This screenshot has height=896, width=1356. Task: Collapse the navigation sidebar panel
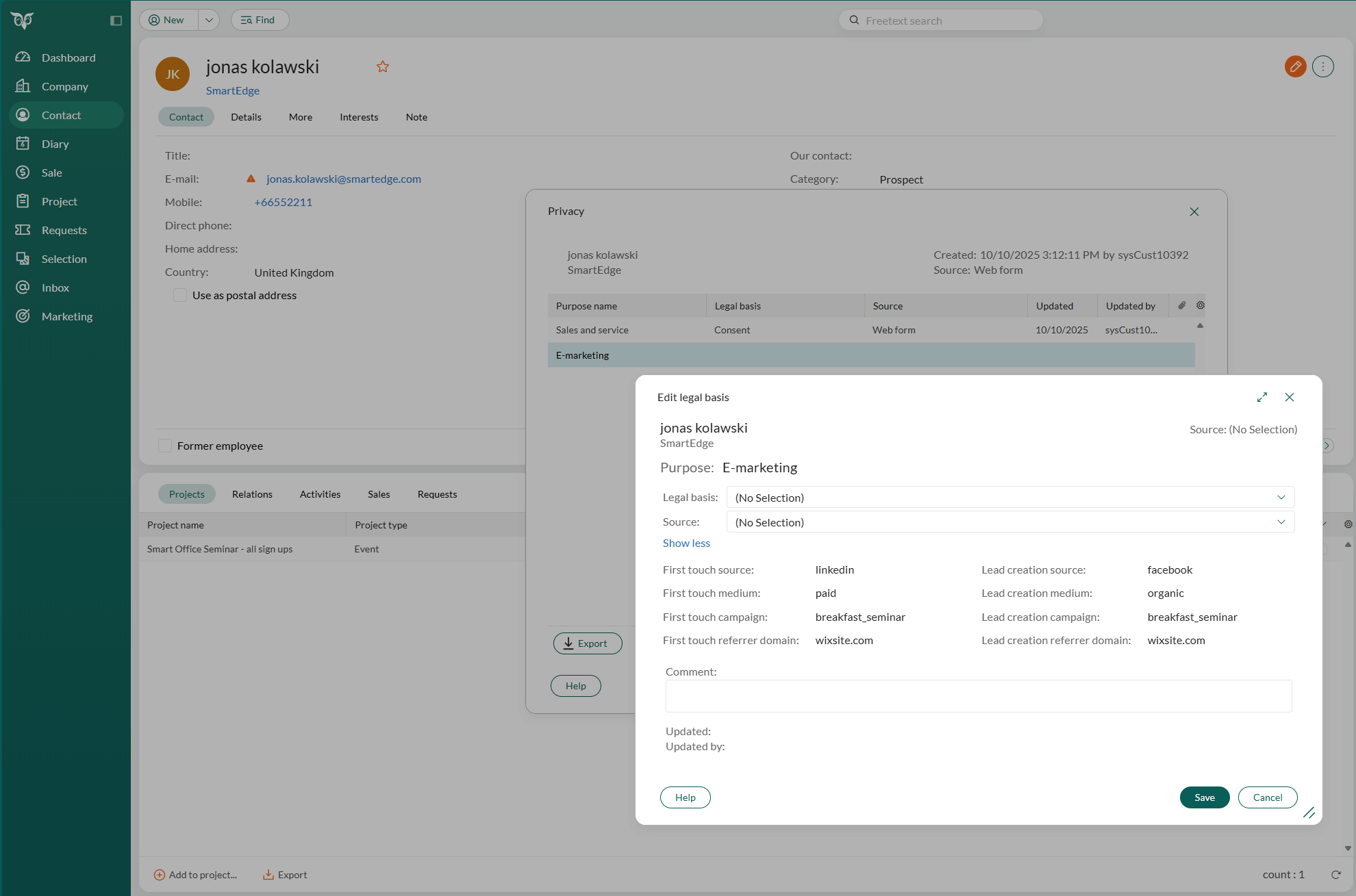pos(116,20)
